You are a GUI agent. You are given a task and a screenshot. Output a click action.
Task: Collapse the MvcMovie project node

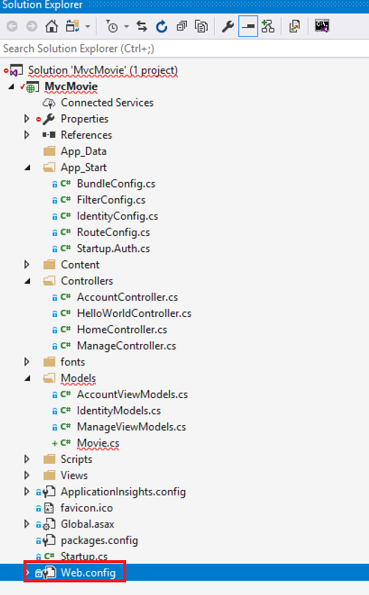[x=11, y=87]
